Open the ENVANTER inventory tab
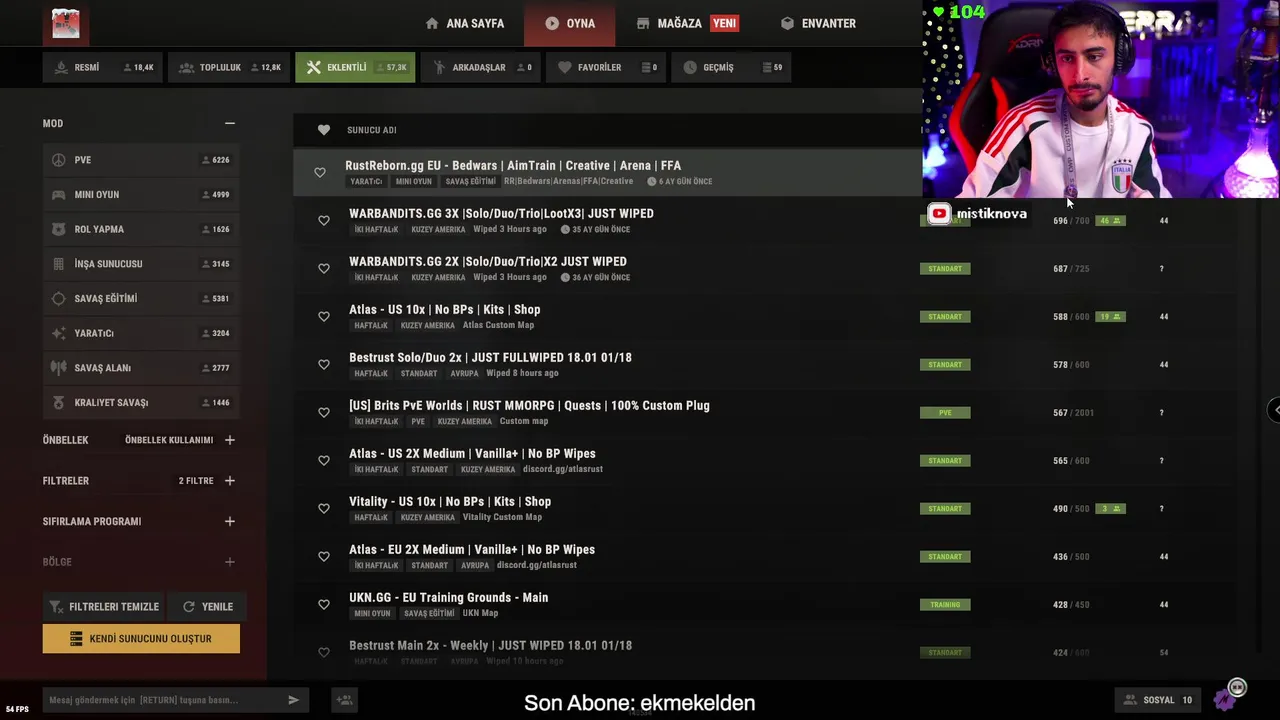This screenshot has width=1280, height=720. click(x=818, y=23)
